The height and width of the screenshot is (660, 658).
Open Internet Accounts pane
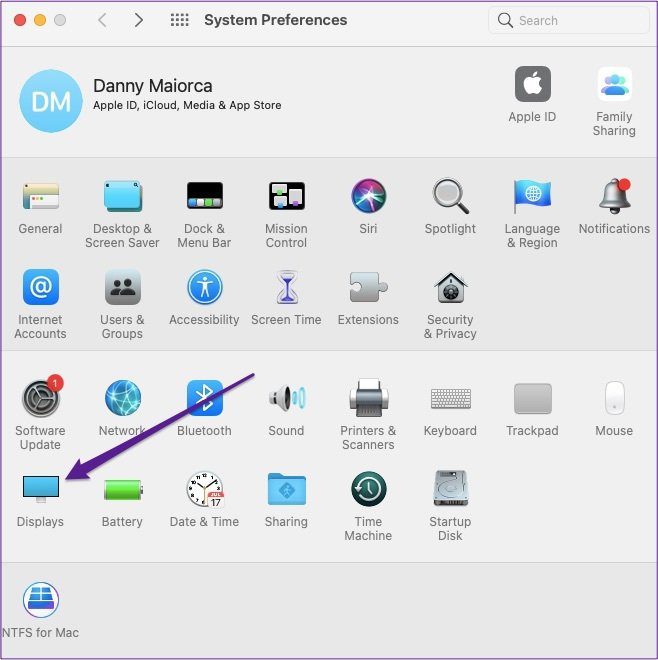(x=41, y=287)
